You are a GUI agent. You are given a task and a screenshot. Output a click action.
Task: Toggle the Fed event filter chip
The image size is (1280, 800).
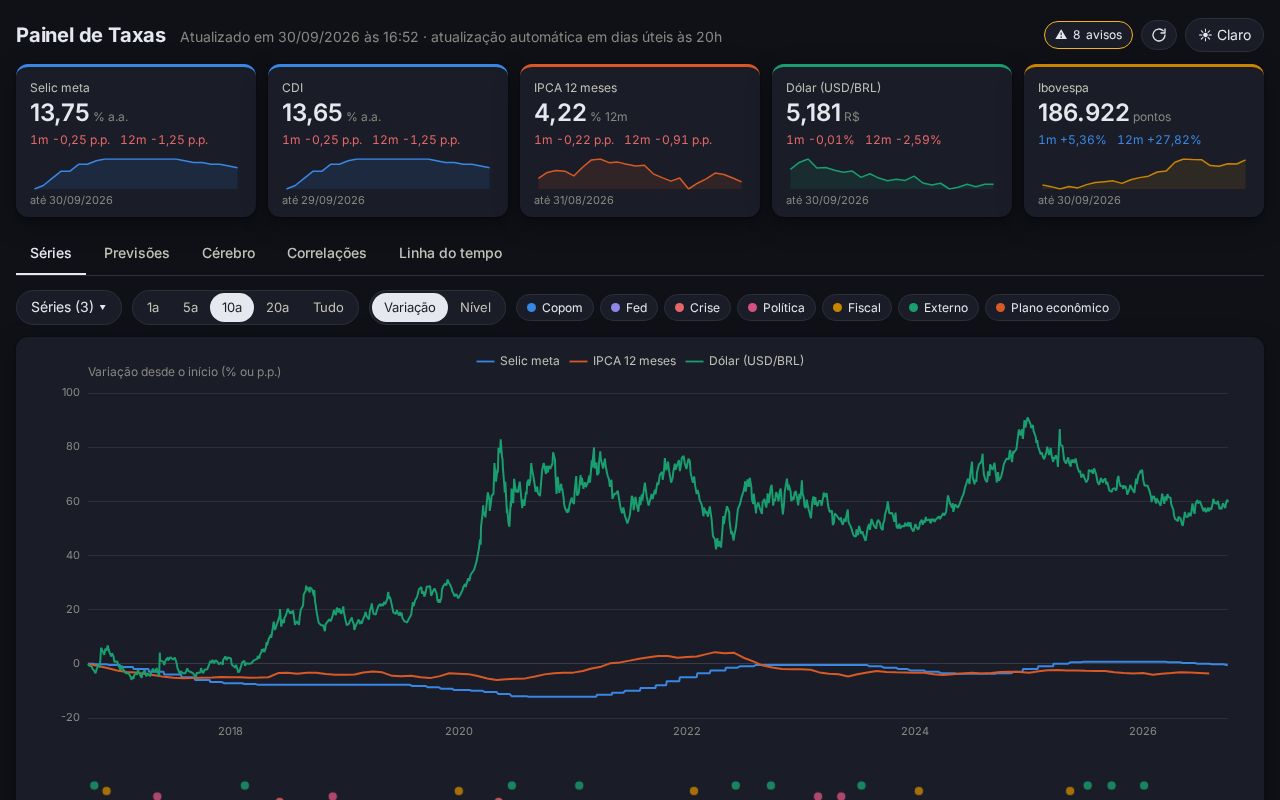pyautogui.click(x=629, y=307)
